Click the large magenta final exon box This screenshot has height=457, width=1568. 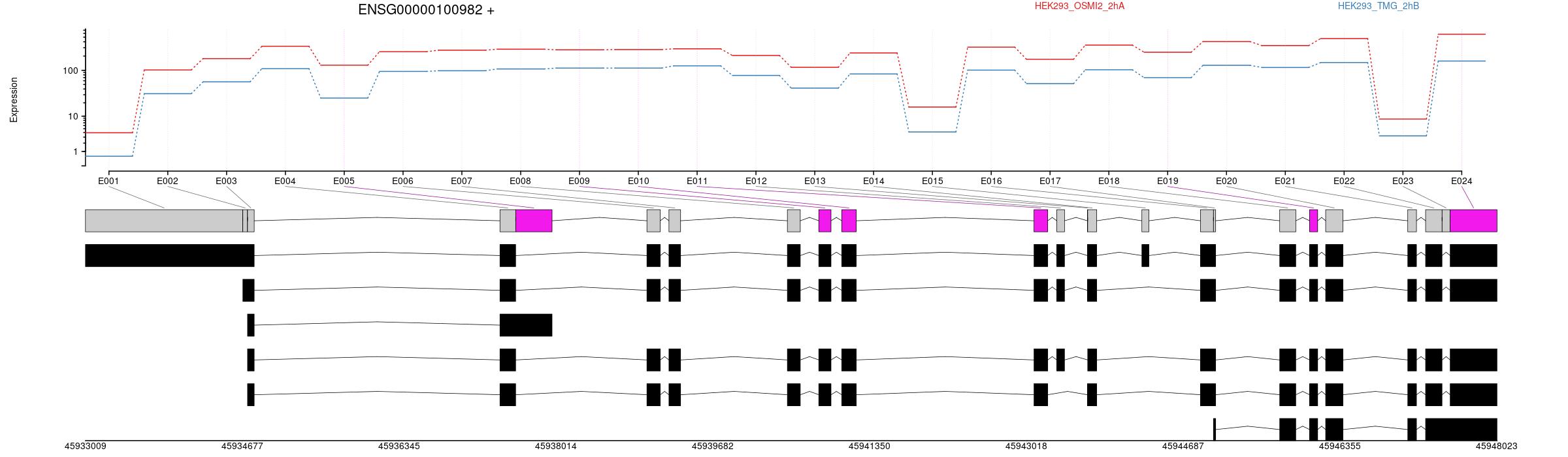tap(1473, 221)
